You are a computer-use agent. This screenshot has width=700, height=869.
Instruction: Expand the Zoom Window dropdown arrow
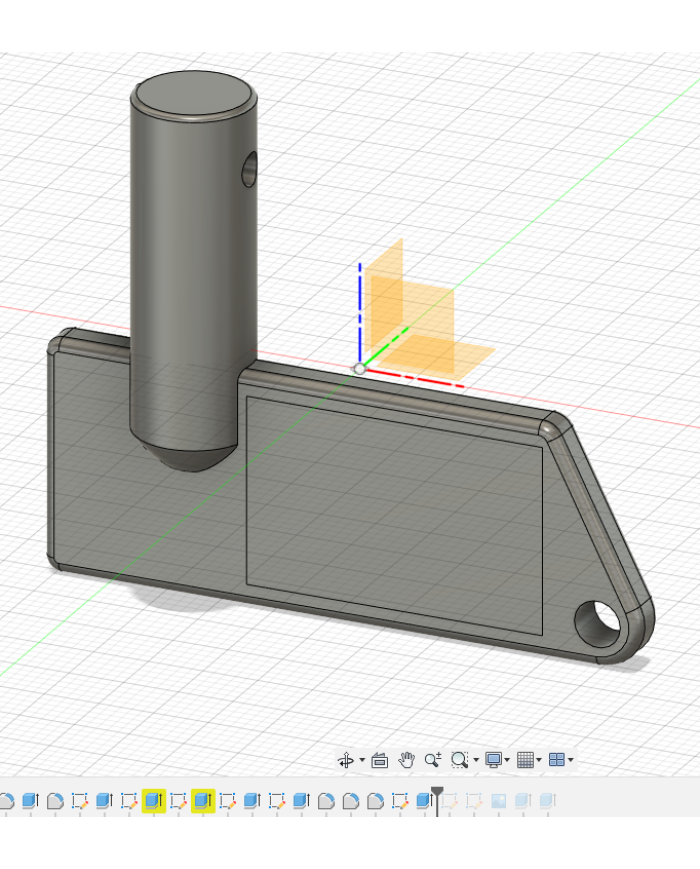(475, 761)
